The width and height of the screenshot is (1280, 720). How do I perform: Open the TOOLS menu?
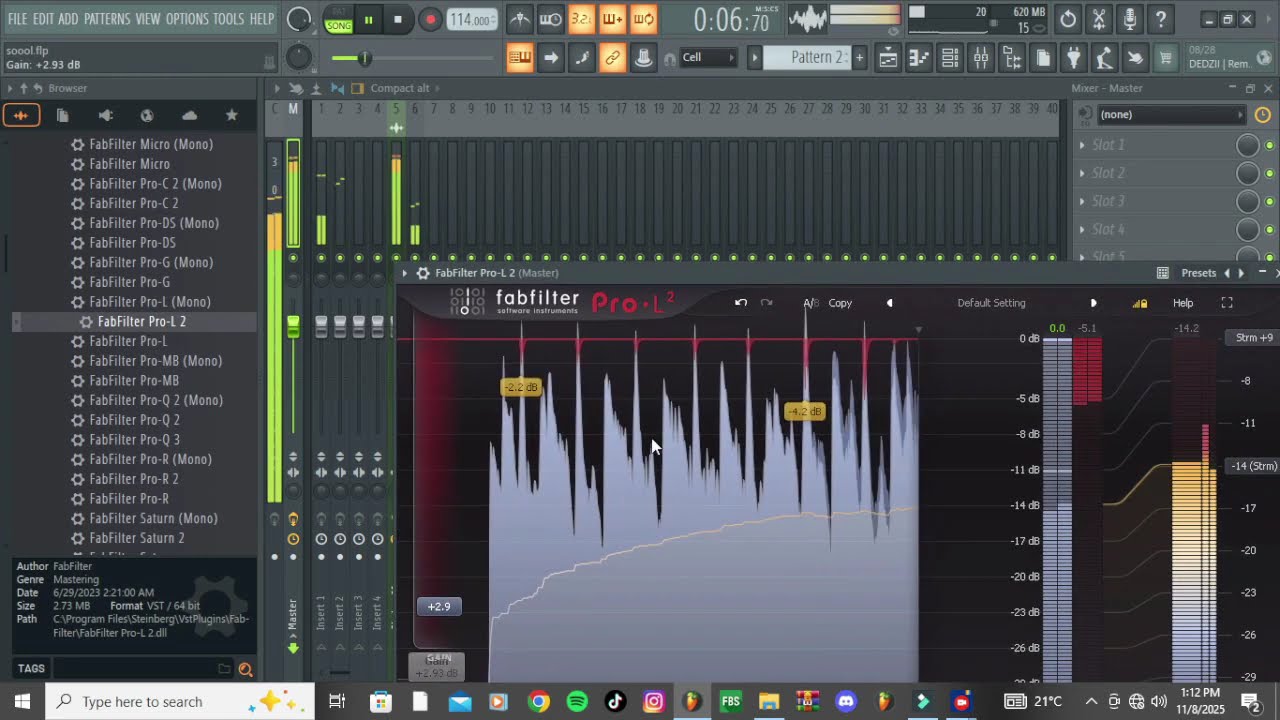[x=228, y=19]
